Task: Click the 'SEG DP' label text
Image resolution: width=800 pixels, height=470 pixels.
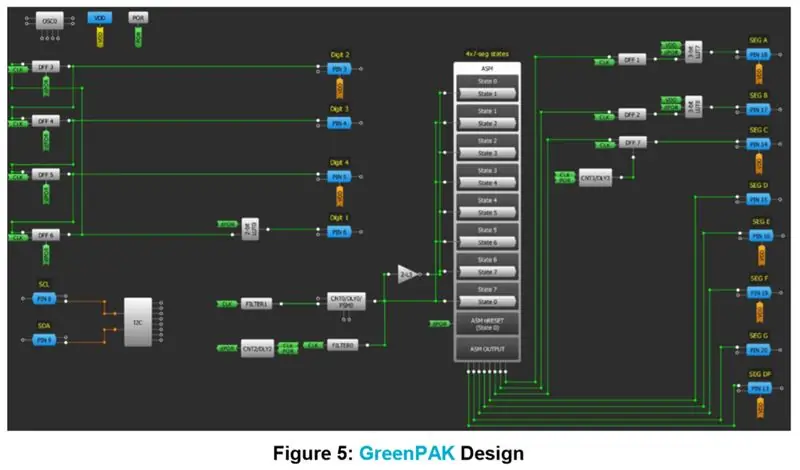Action: tap(760, 375)
